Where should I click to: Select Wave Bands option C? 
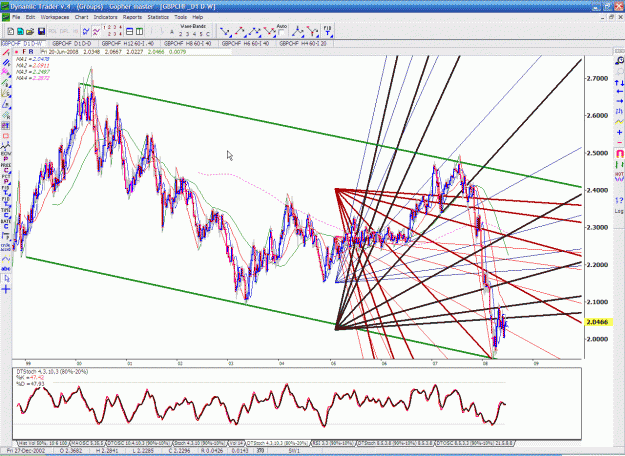[x=208, y=34]
